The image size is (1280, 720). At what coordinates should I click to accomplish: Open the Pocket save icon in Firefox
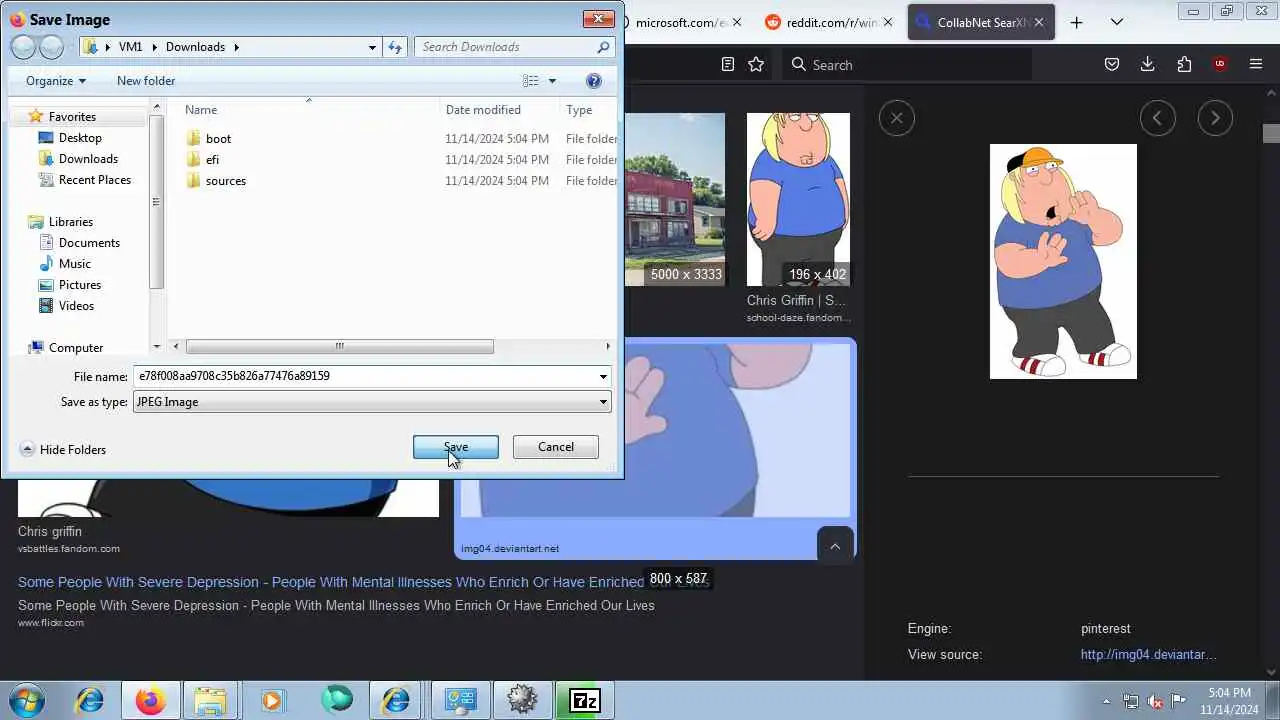1111,64
